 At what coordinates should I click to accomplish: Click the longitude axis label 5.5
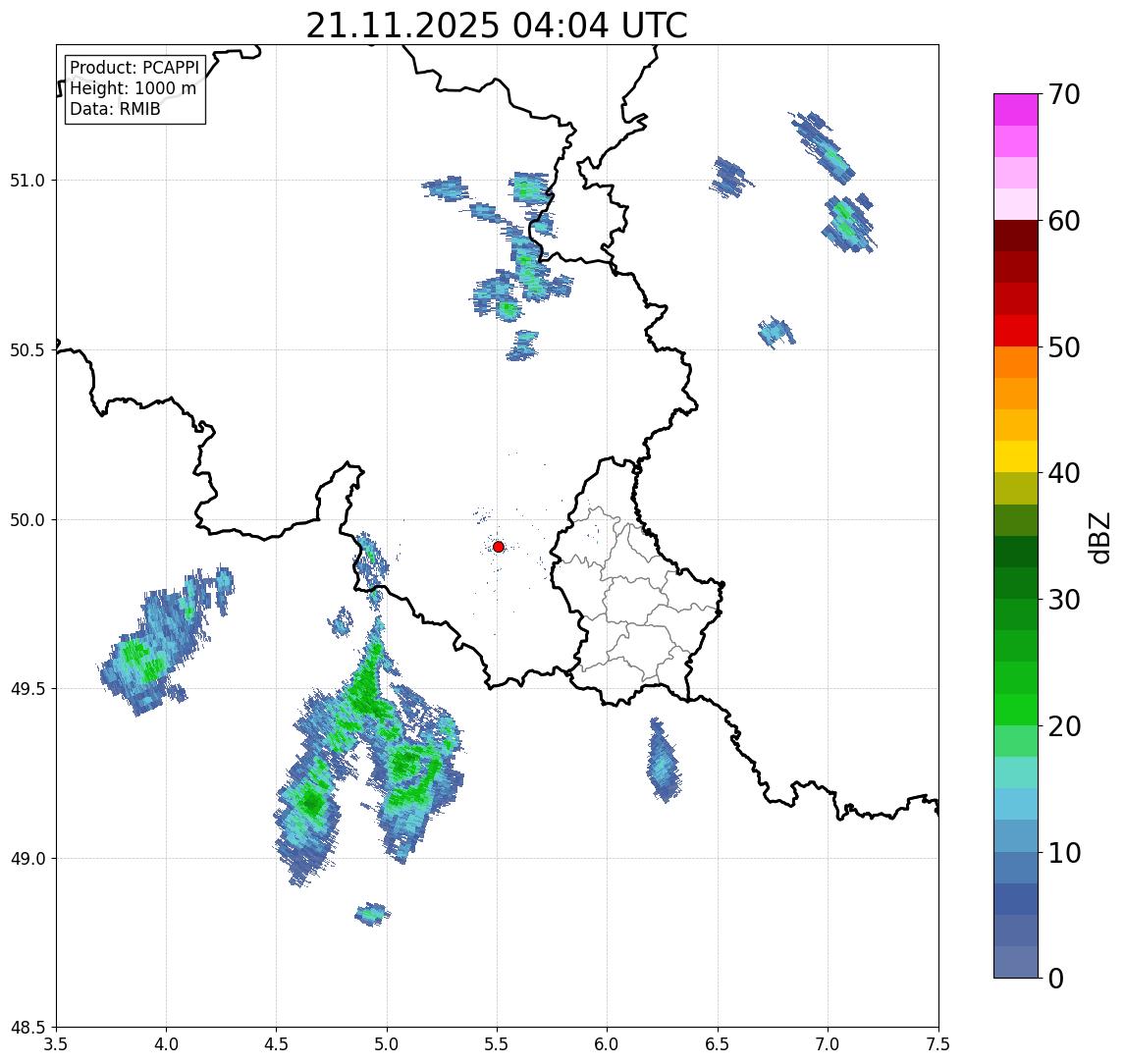click(x=498, y=1044)
